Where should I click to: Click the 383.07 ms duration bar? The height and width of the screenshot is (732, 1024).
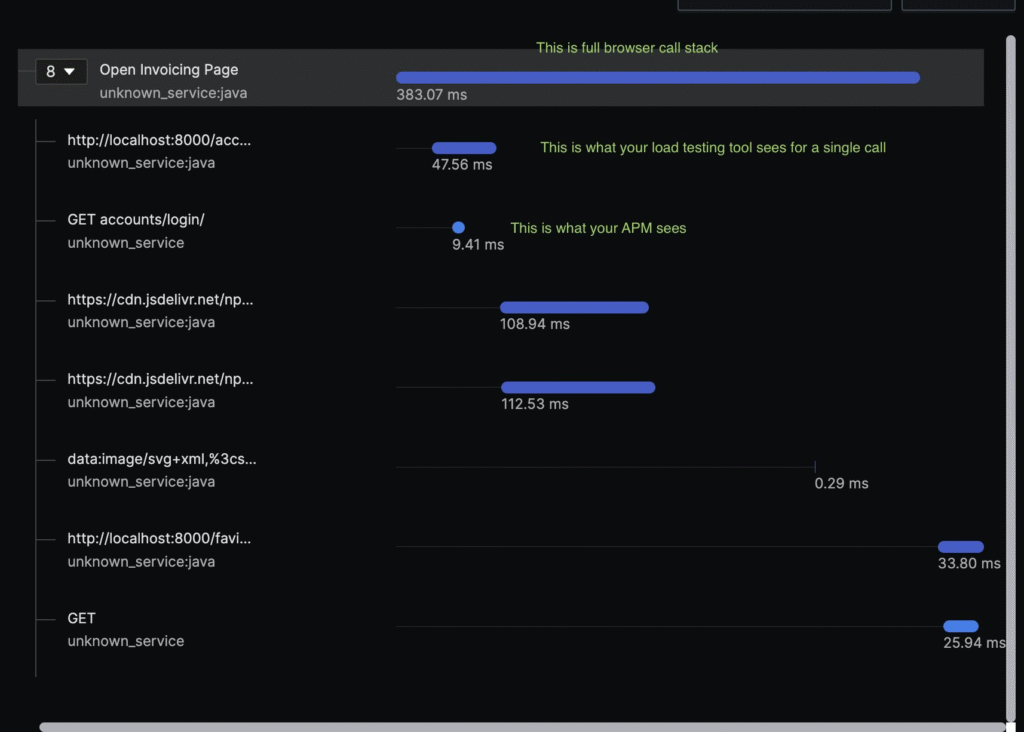pos(658,77)
